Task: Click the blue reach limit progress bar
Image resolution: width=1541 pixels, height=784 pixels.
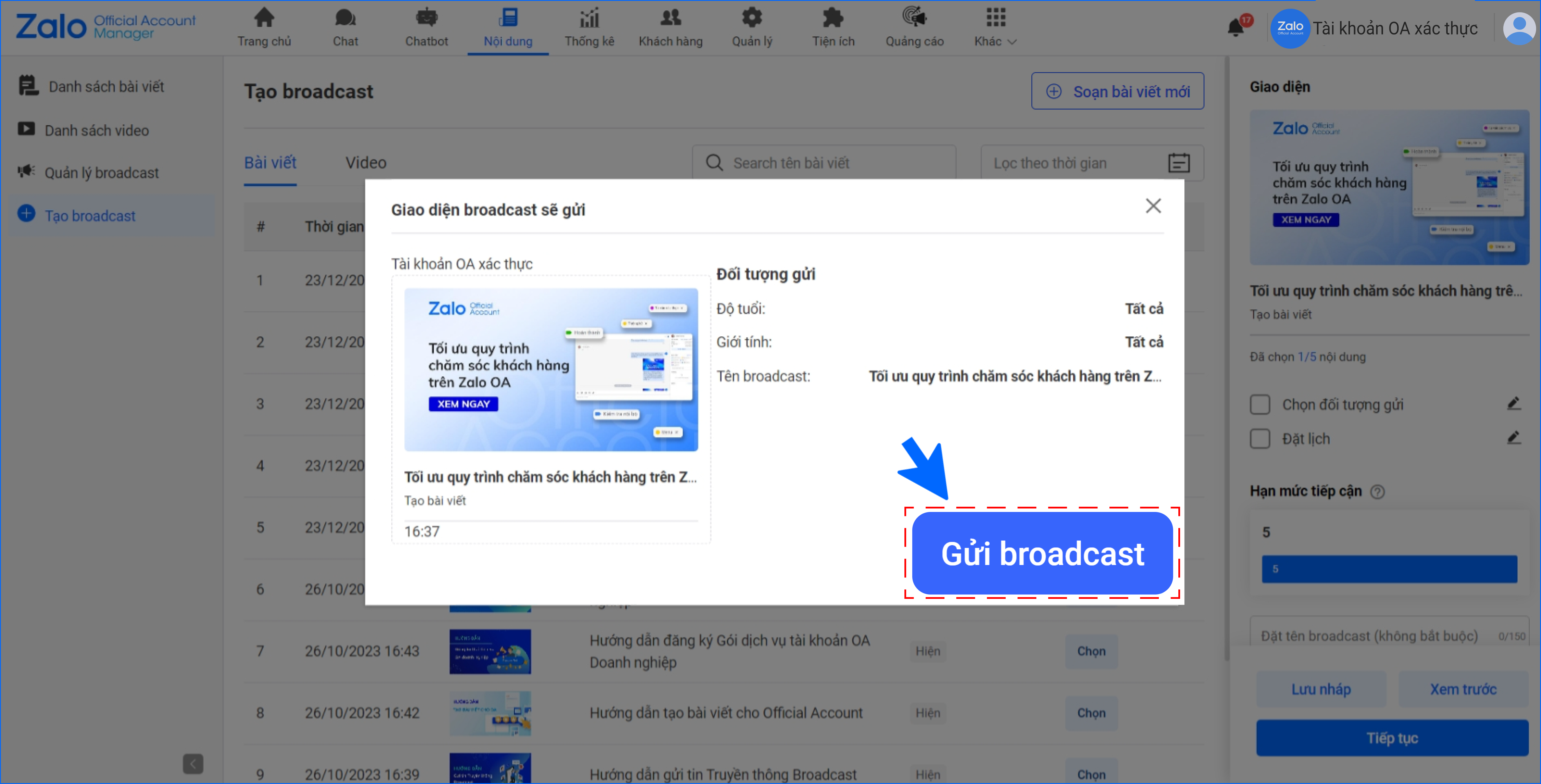Action: click(x=1389, y=569)
